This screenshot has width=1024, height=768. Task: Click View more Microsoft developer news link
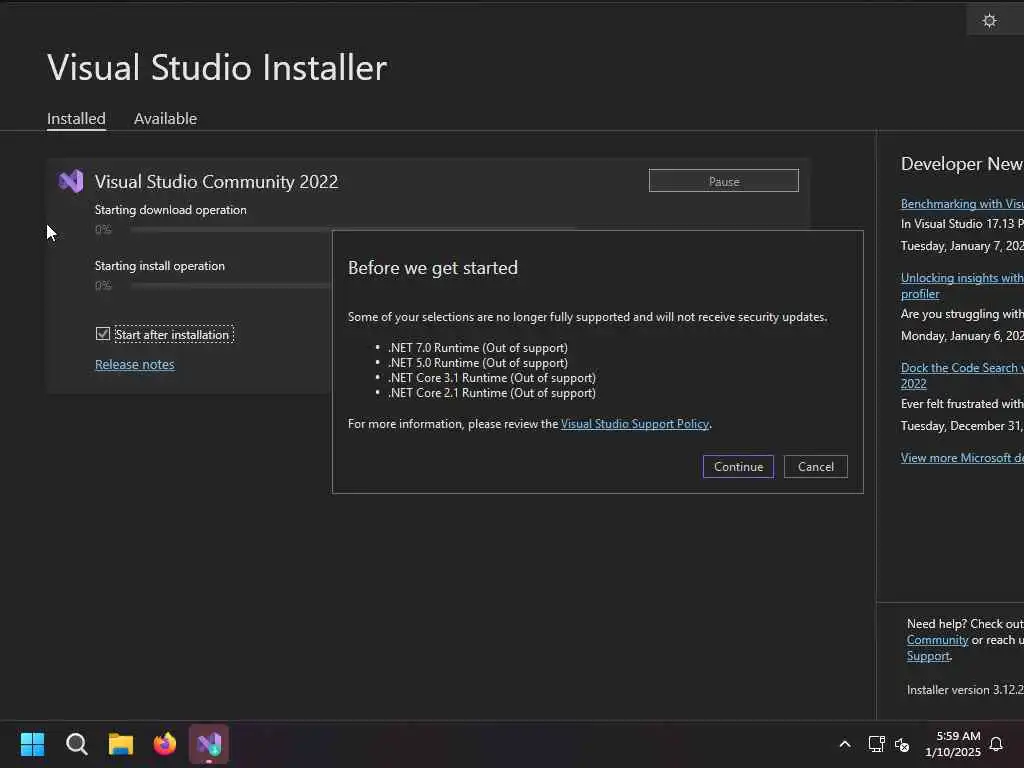(962, 458)
